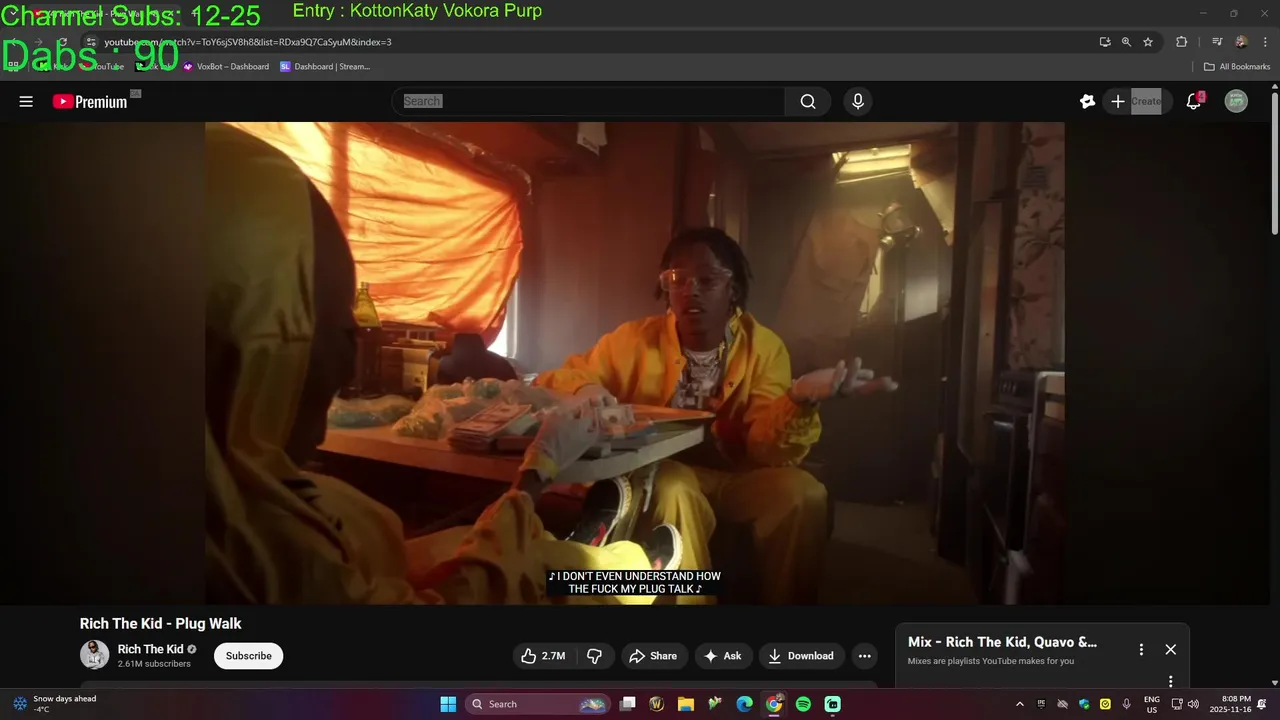The height and width of the screenshot is (720, 1280).
Task: Open microphone tray icon
Action: click(1127, 704)
